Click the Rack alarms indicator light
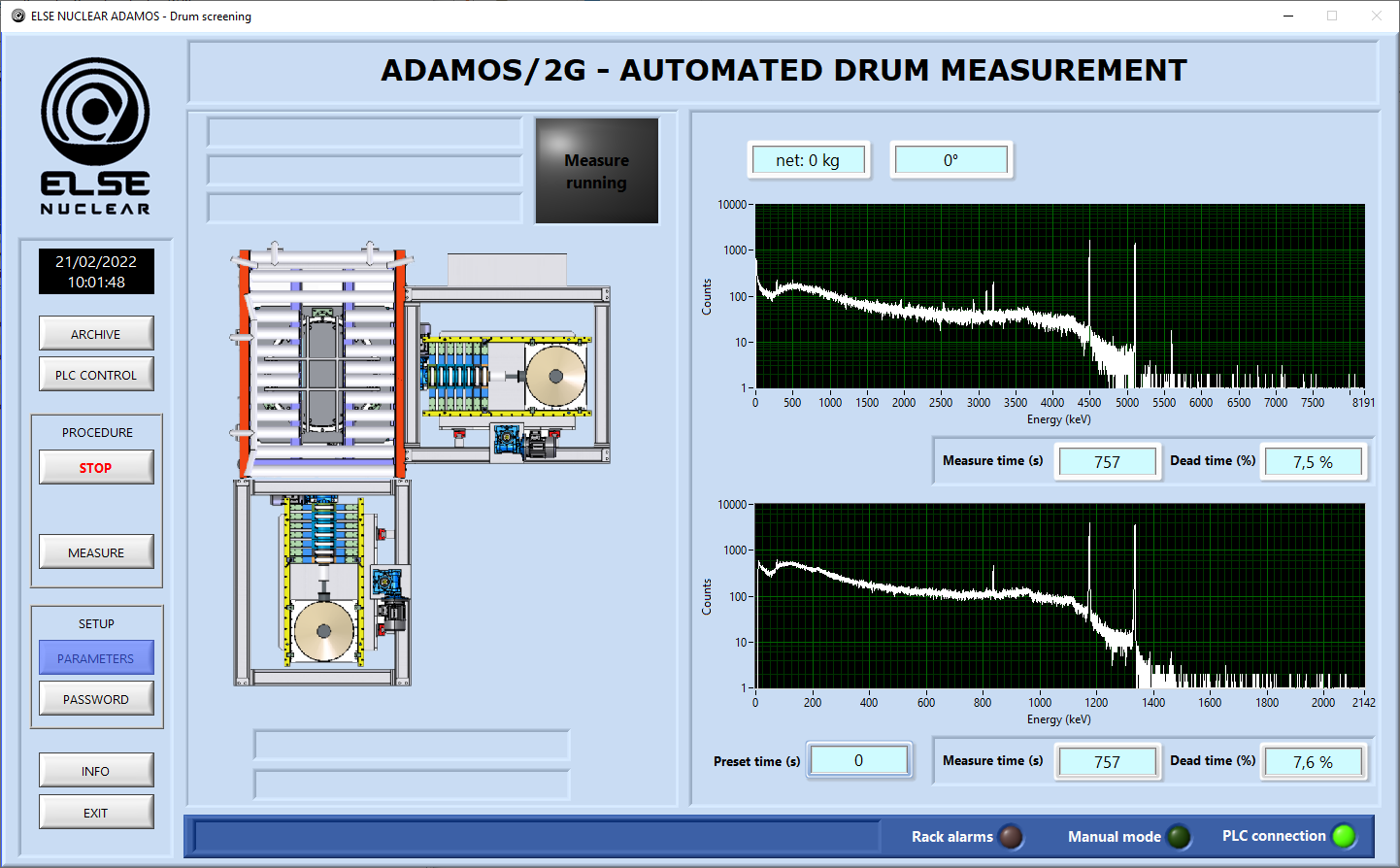Viewport: 1400px width, 868px height. click(x=1011, y=836)
